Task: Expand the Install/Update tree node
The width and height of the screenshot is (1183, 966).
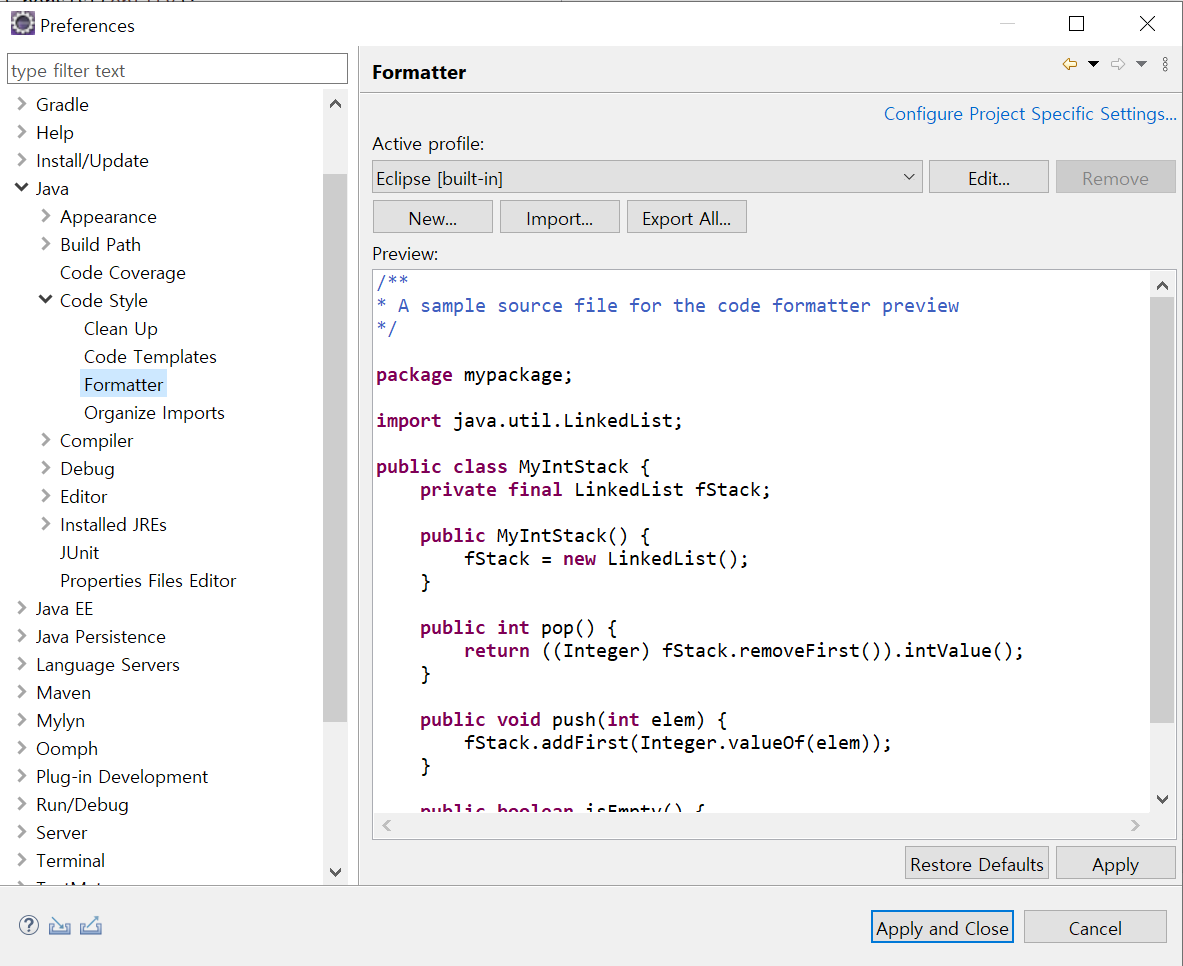Action: click(22, 160)
